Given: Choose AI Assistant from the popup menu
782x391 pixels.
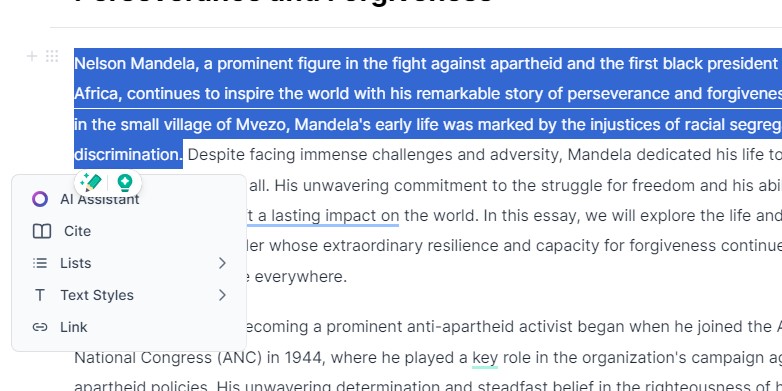Looking at the screenshot, I should tap(129, 199).
